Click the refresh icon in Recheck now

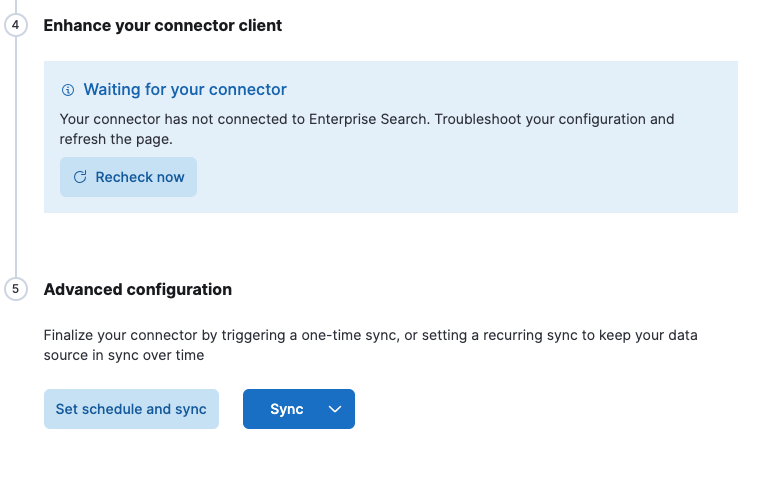[81, 177]
